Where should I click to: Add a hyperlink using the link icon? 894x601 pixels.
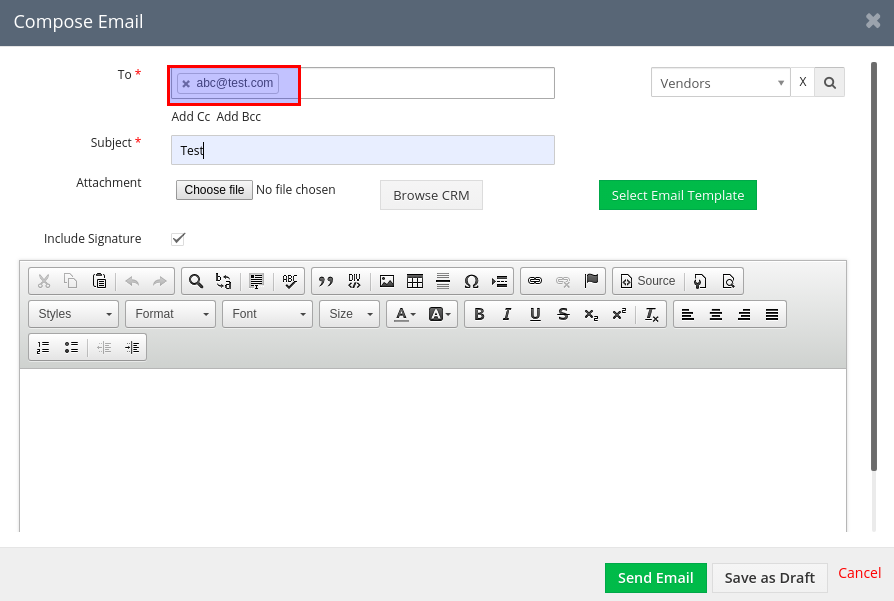coord(533,281)
